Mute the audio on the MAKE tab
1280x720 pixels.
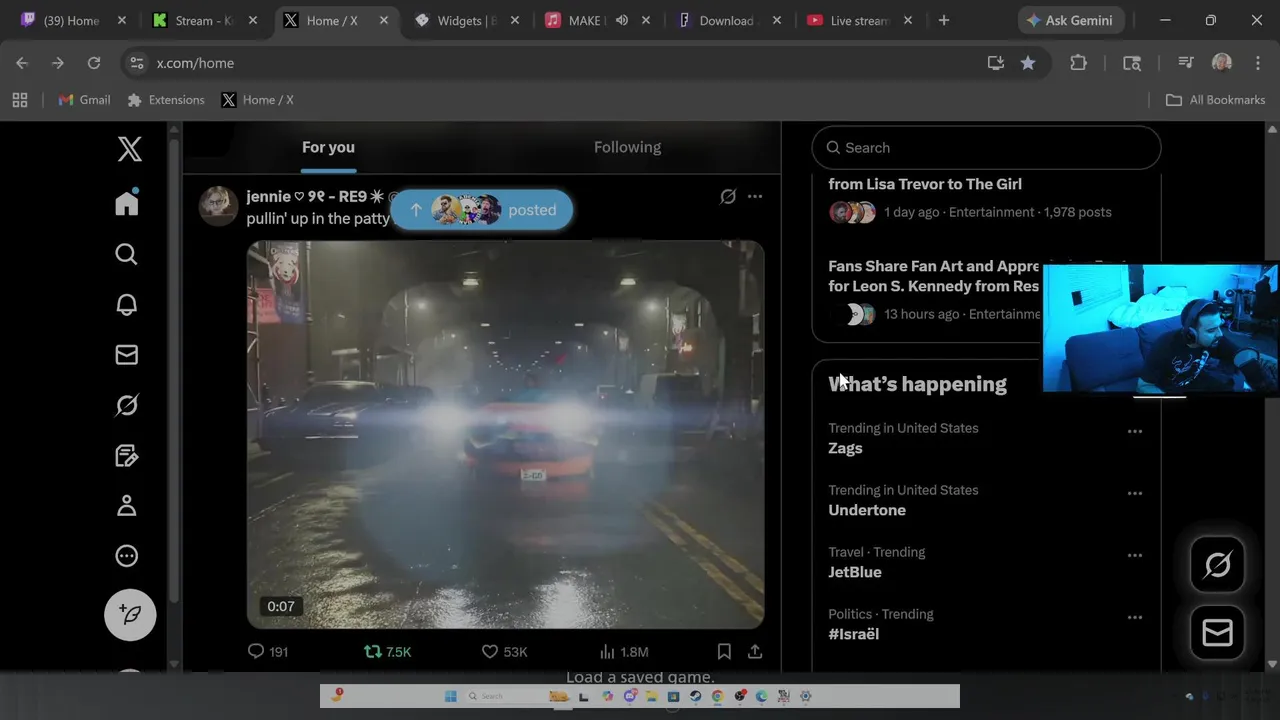click(x=622, y=20)
